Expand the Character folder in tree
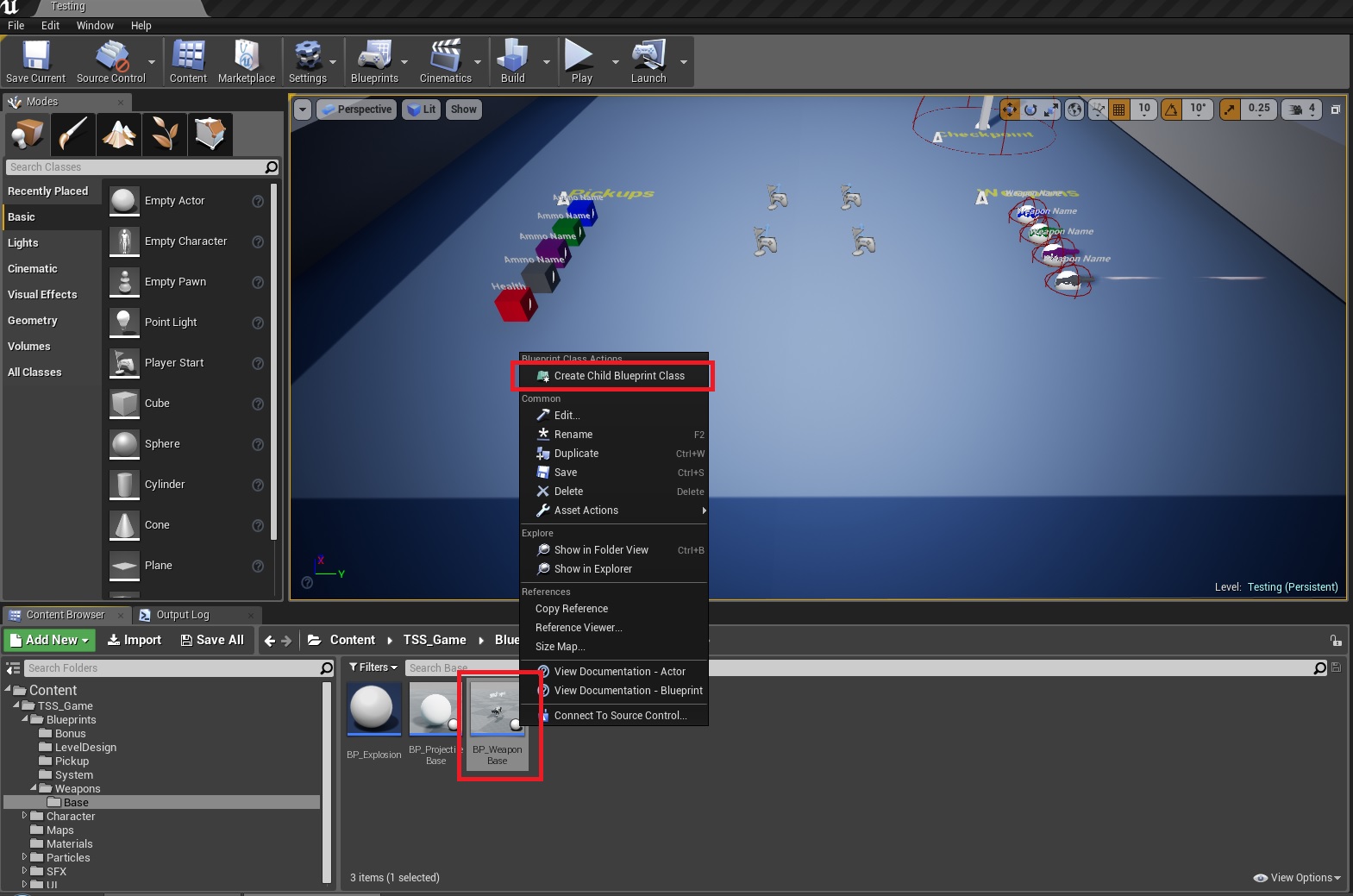 coord(25,816)
